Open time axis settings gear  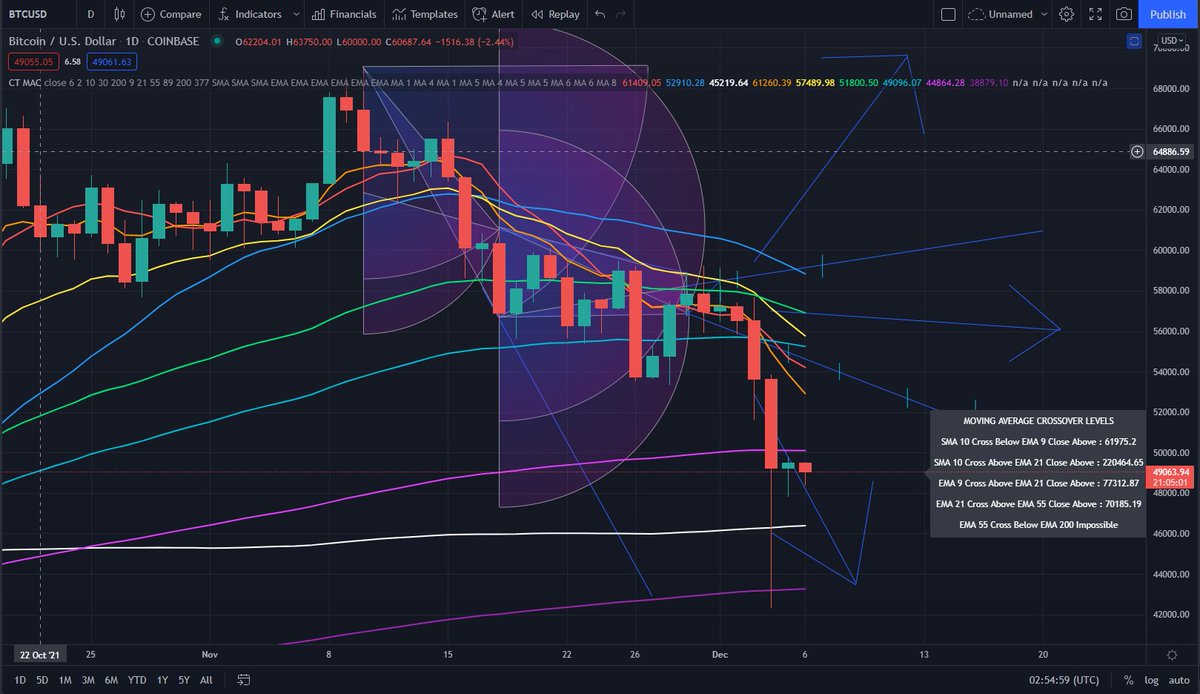pos(1171,653)
